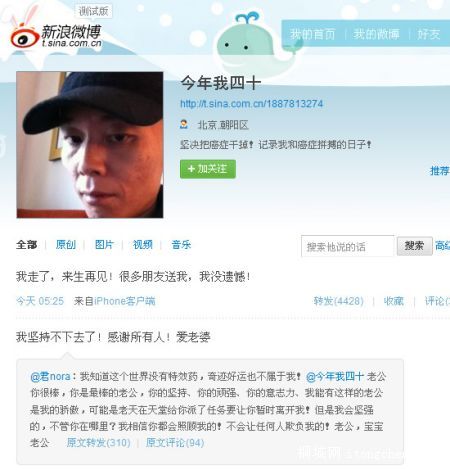Open 我的微博 in top navigation
Screen dimensions: 450x470
coord(376,34)
